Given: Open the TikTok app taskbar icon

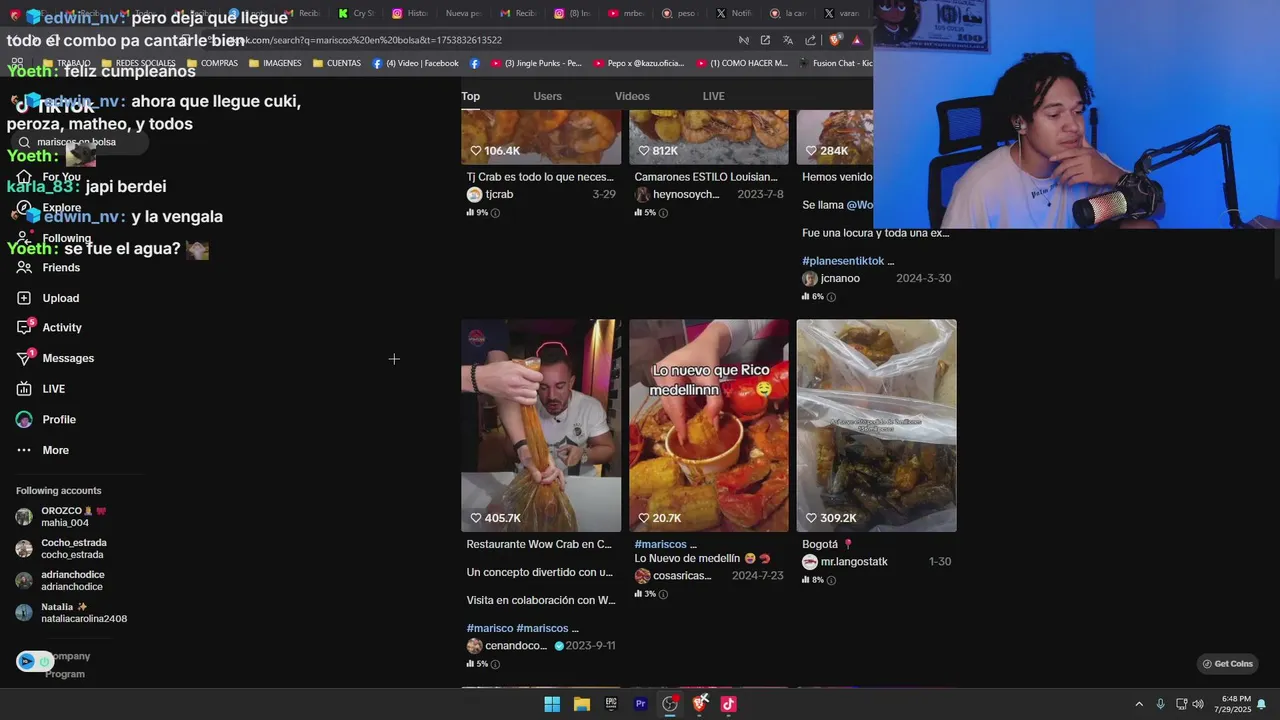Looking at the screenshot, I should point(728,704).
